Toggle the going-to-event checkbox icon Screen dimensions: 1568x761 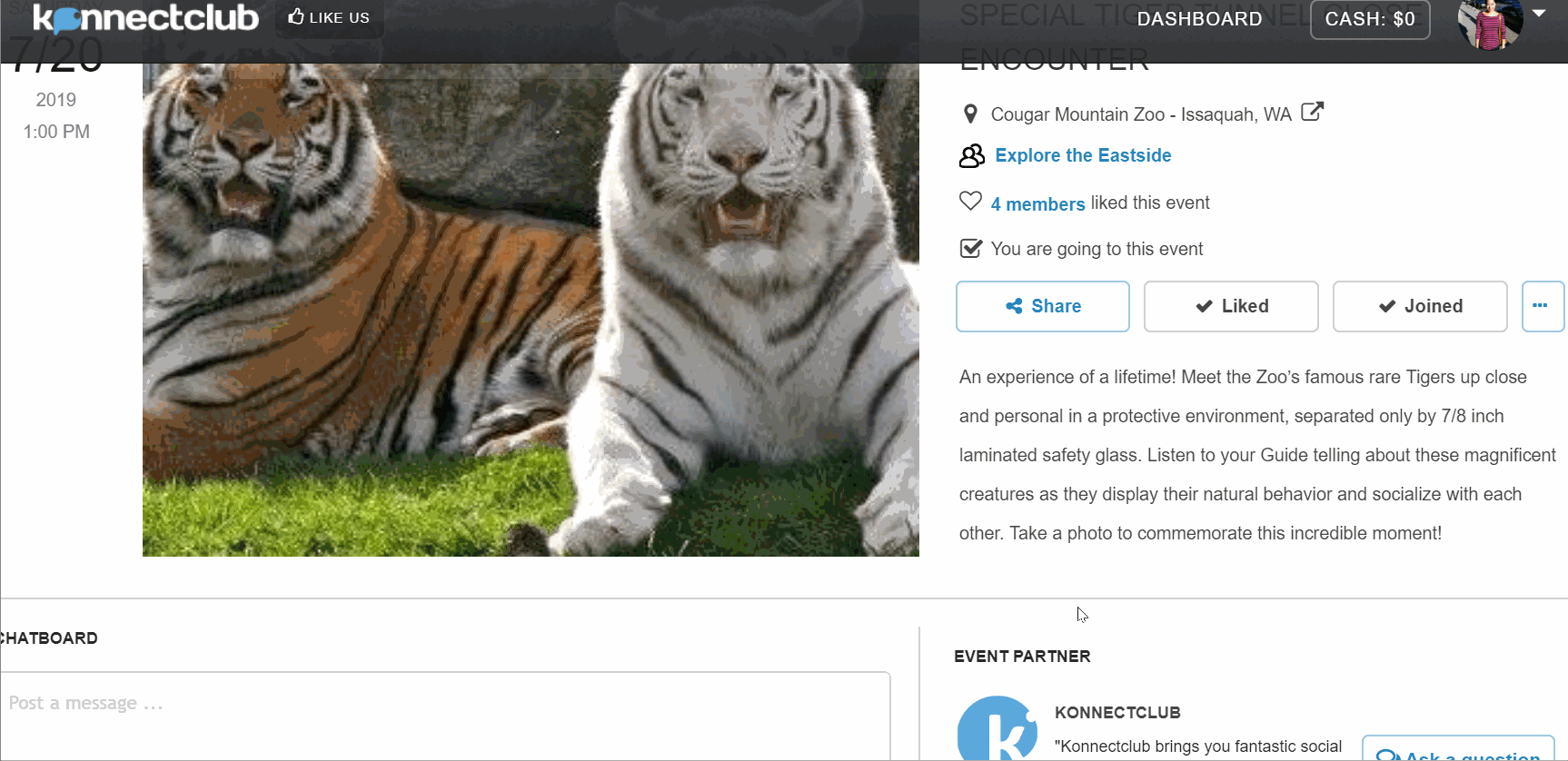(970, 249)
